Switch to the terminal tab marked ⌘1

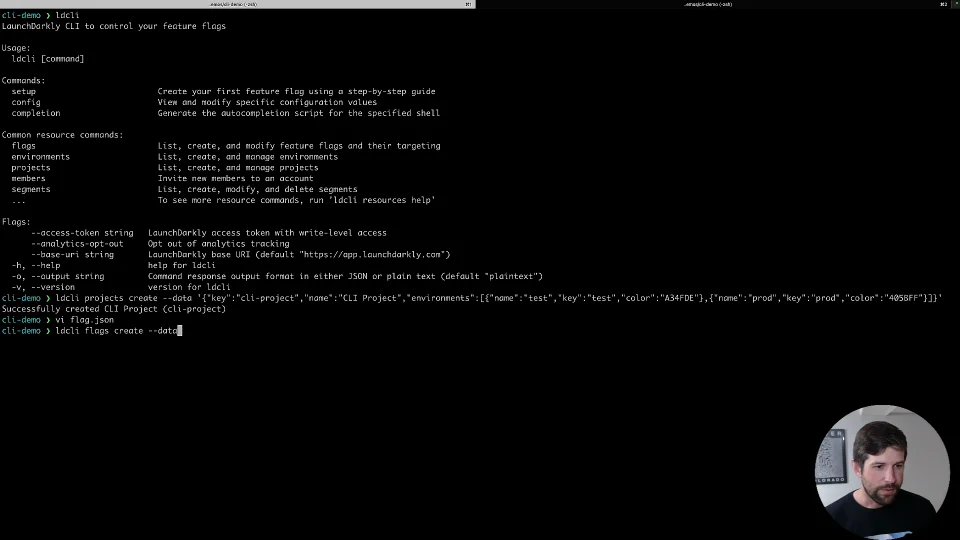point(238,4)
